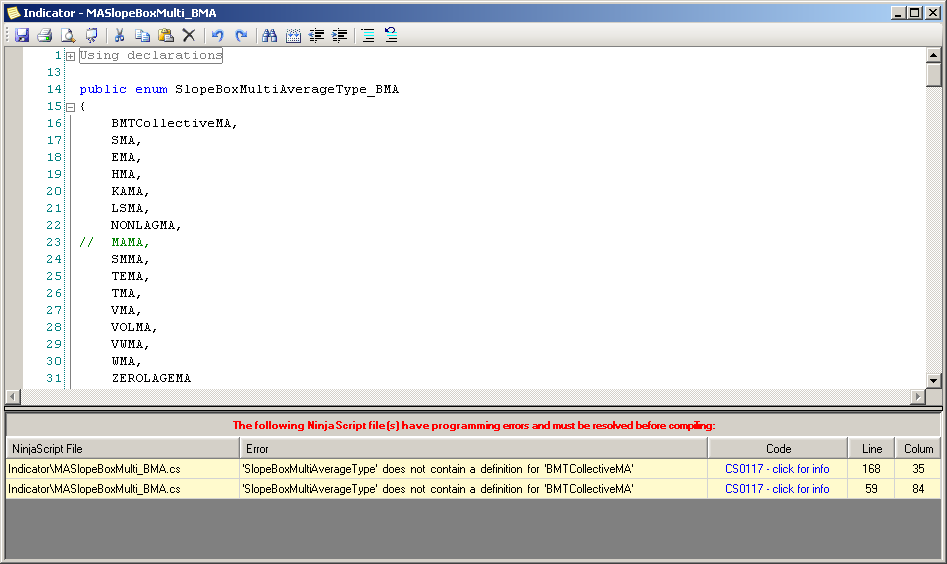Maximize the Indicator editor window
947x564 pixels.
pyautogui.click(x=915, y=13)
